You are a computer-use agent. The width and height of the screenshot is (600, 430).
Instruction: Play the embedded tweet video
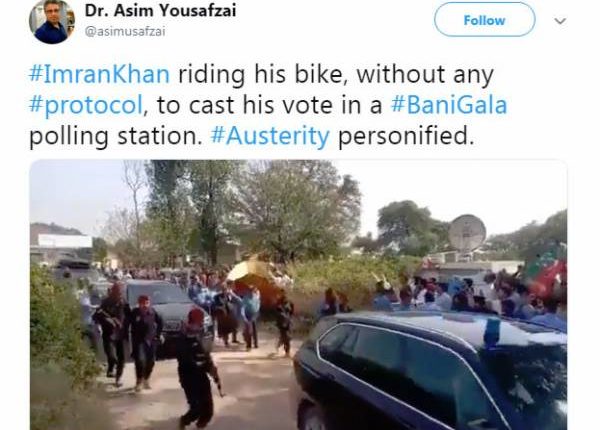pyautogui.click(x=298, y=295)
